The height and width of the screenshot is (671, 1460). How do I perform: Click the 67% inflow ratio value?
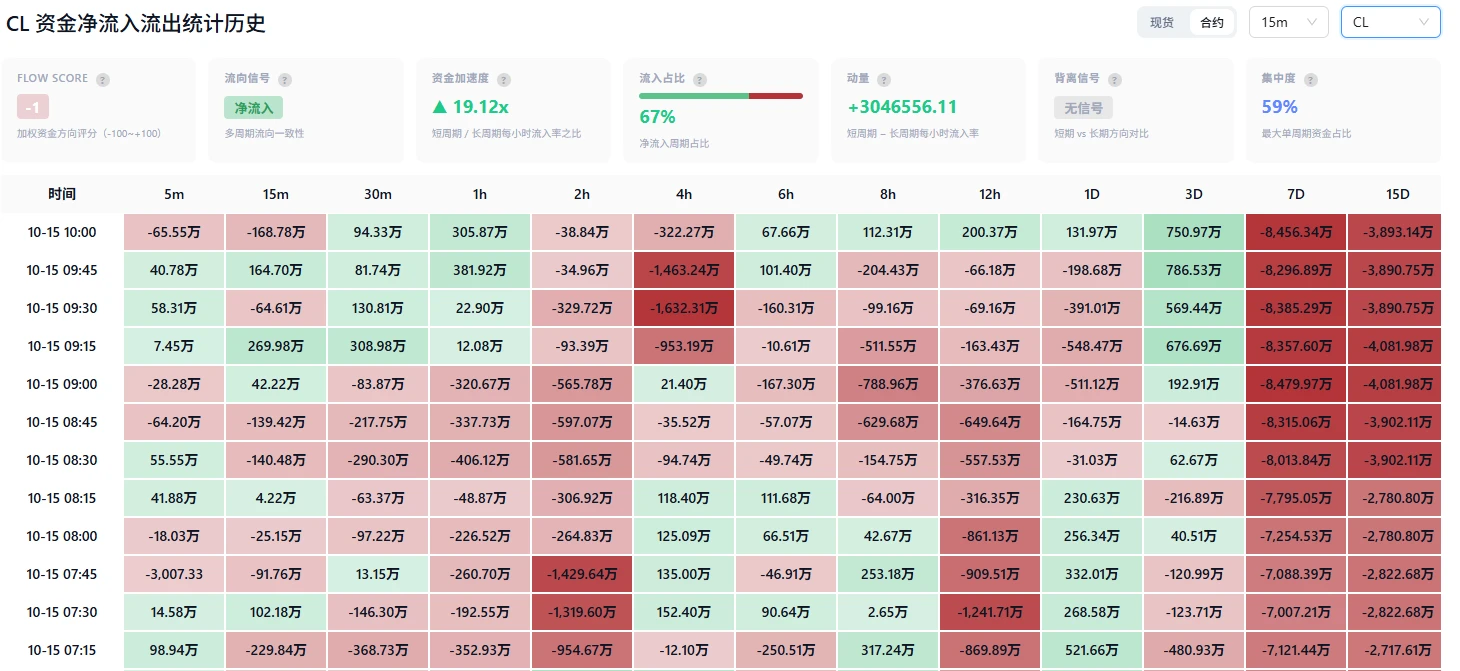point(657,117)
